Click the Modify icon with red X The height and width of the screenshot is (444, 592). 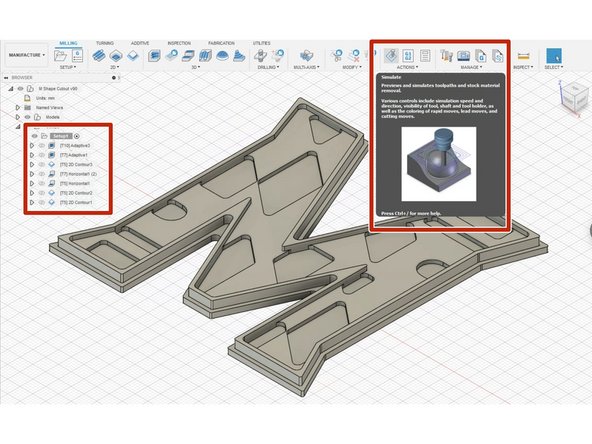(354, 56)
